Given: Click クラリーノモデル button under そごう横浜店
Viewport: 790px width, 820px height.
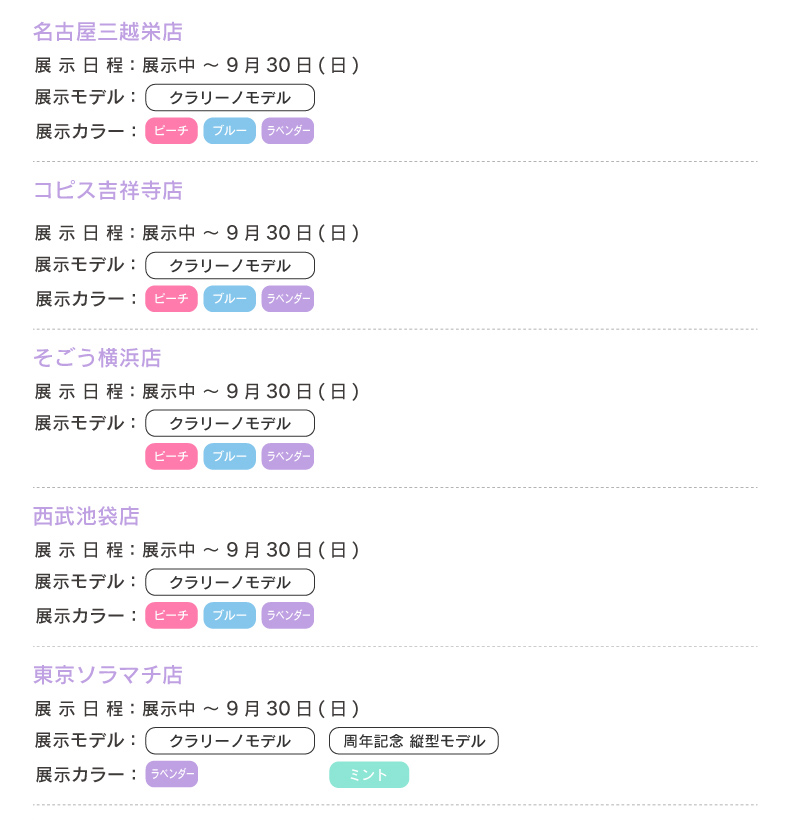Looking at the screenshot, I should click(x=230, y=424).
